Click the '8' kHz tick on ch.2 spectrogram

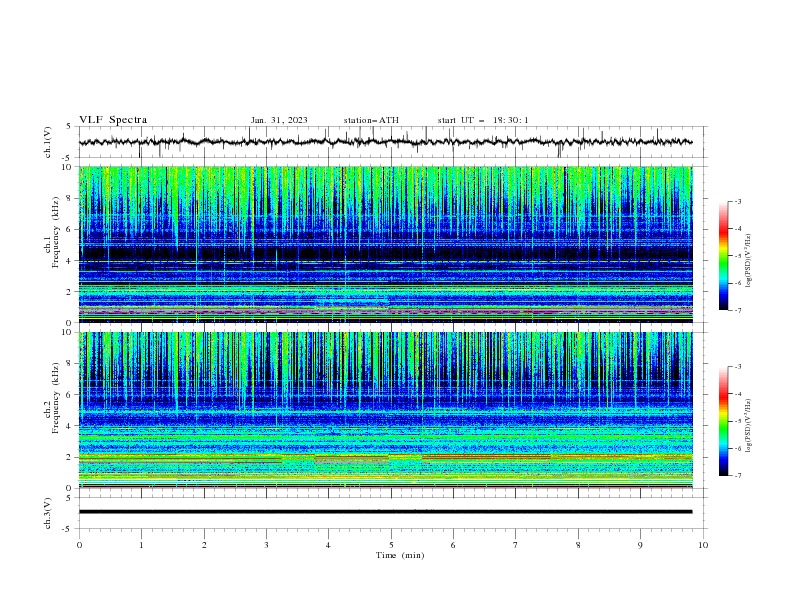[70, 364]
